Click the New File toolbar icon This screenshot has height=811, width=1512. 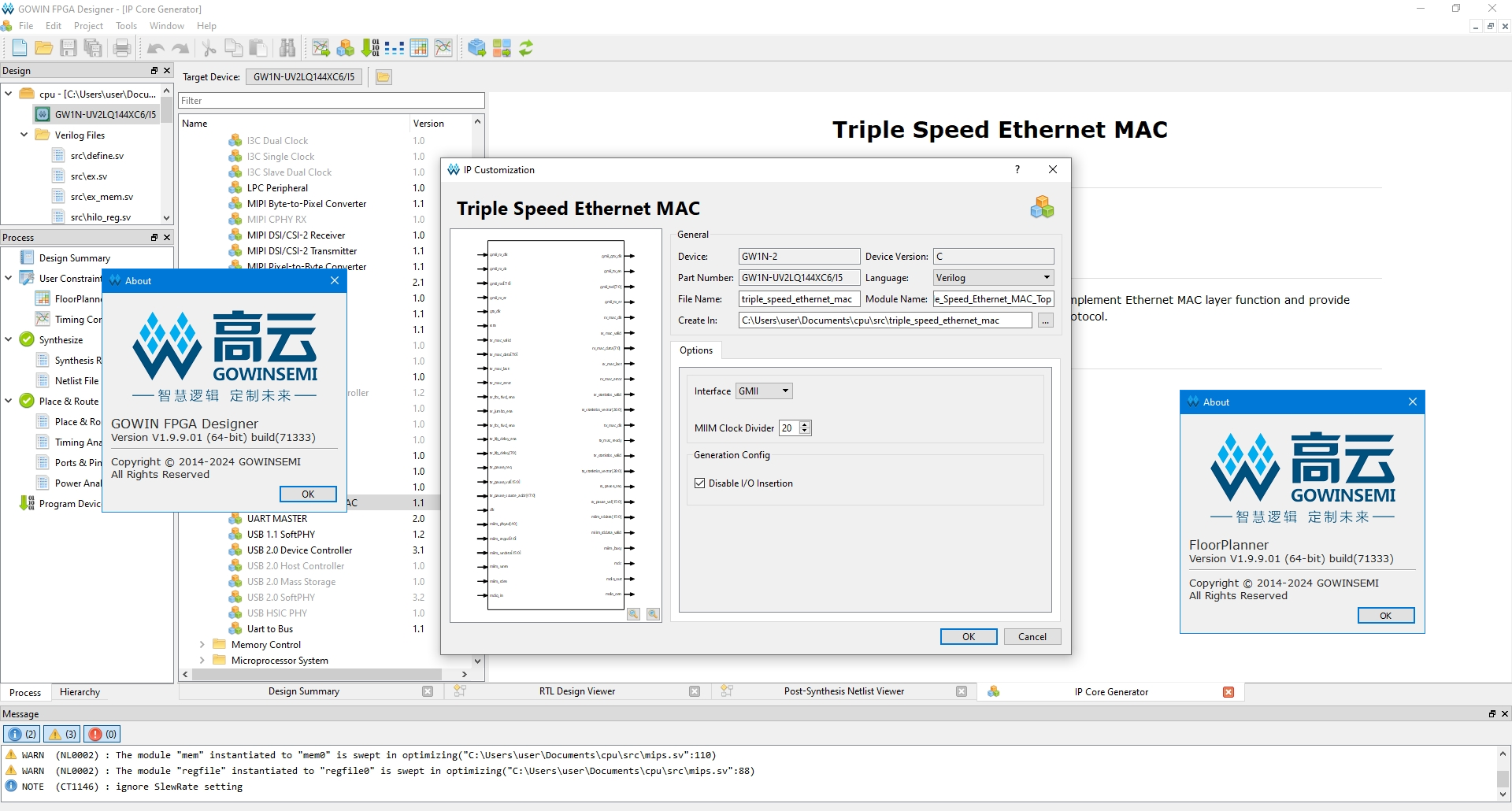pyautogui.click(x=20, y=48)
